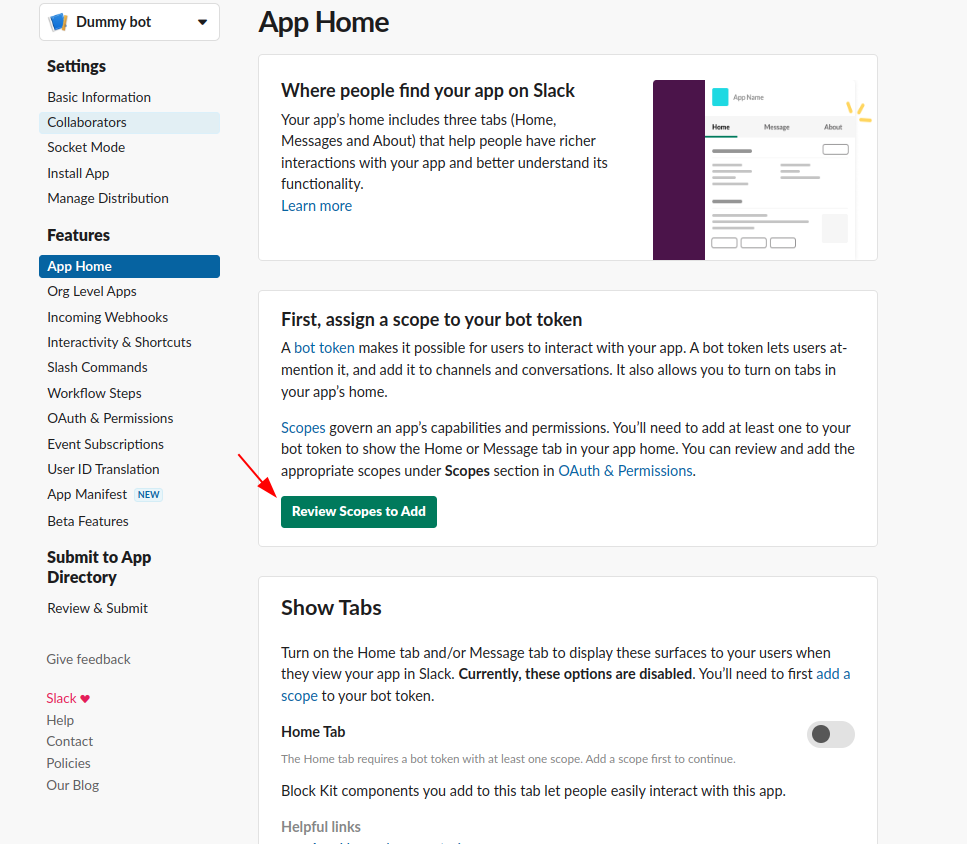Go to Basic Information settings
This screenshot has height=844, width=967.
coord(99,97)
